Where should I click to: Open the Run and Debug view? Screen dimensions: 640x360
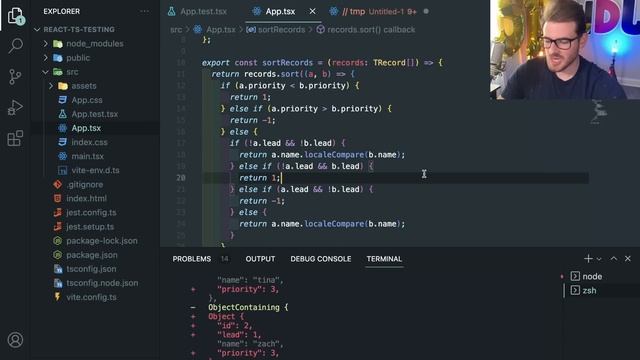[15, 108]
